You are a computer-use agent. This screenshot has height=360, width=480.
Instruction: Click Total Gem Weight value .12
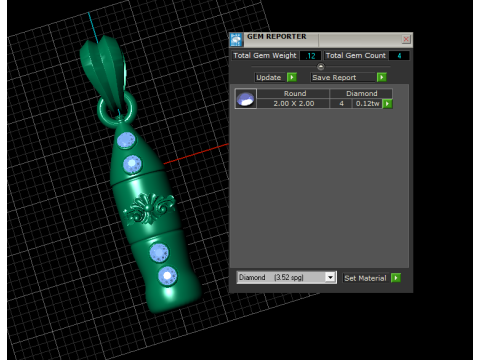310,56
